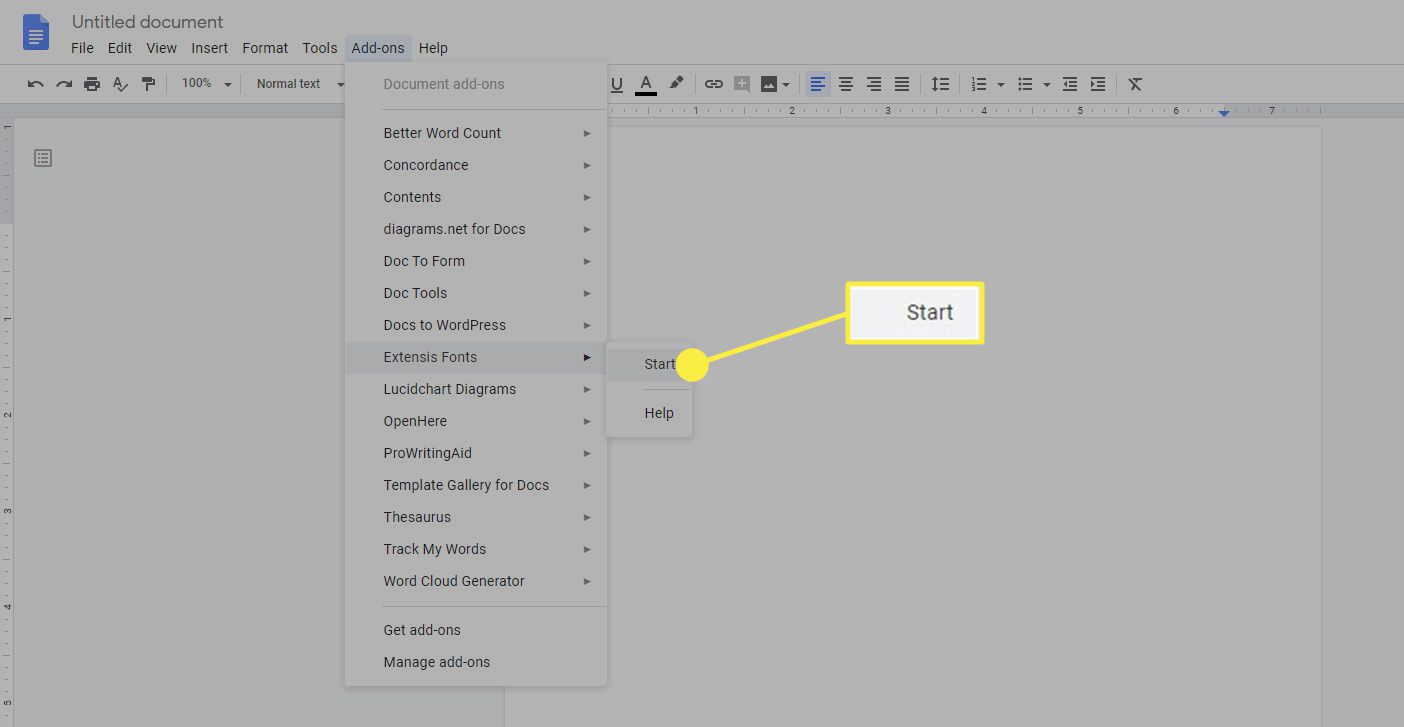Click Start in Extensis Fonts submenu
This screenshot has height=727, width=1404.
pyautogui.click(x=649, y=364)
